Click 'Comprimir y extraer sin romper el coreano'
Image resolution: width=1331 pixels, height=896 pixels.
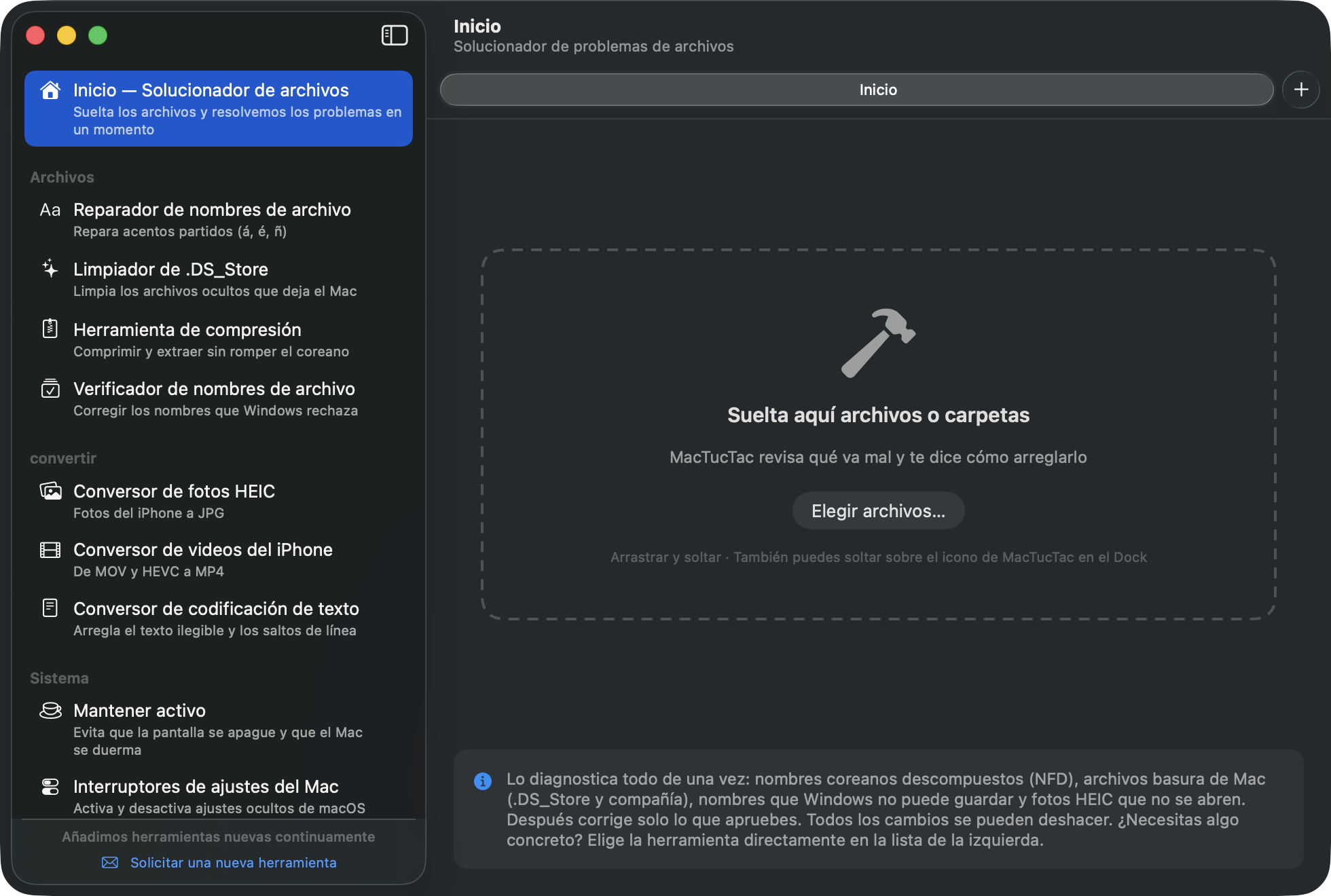pyautogui.click(x=211, y=352)
